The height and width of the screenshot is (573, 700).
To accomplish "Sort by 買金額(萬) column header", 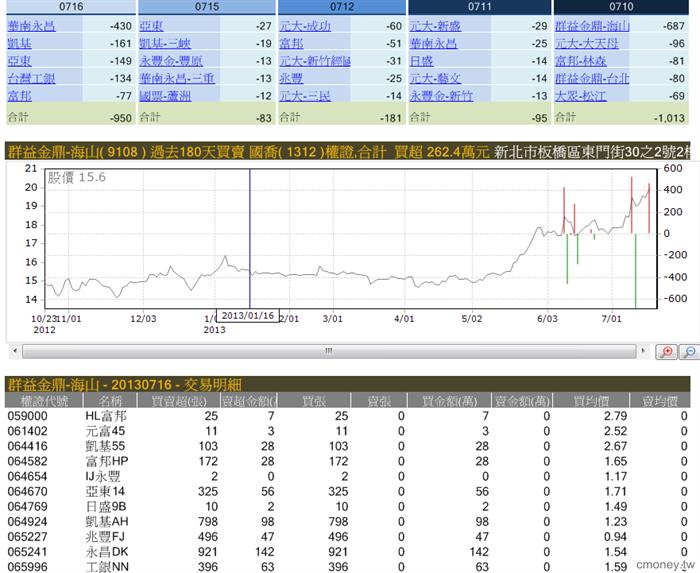I will point(449,400).
